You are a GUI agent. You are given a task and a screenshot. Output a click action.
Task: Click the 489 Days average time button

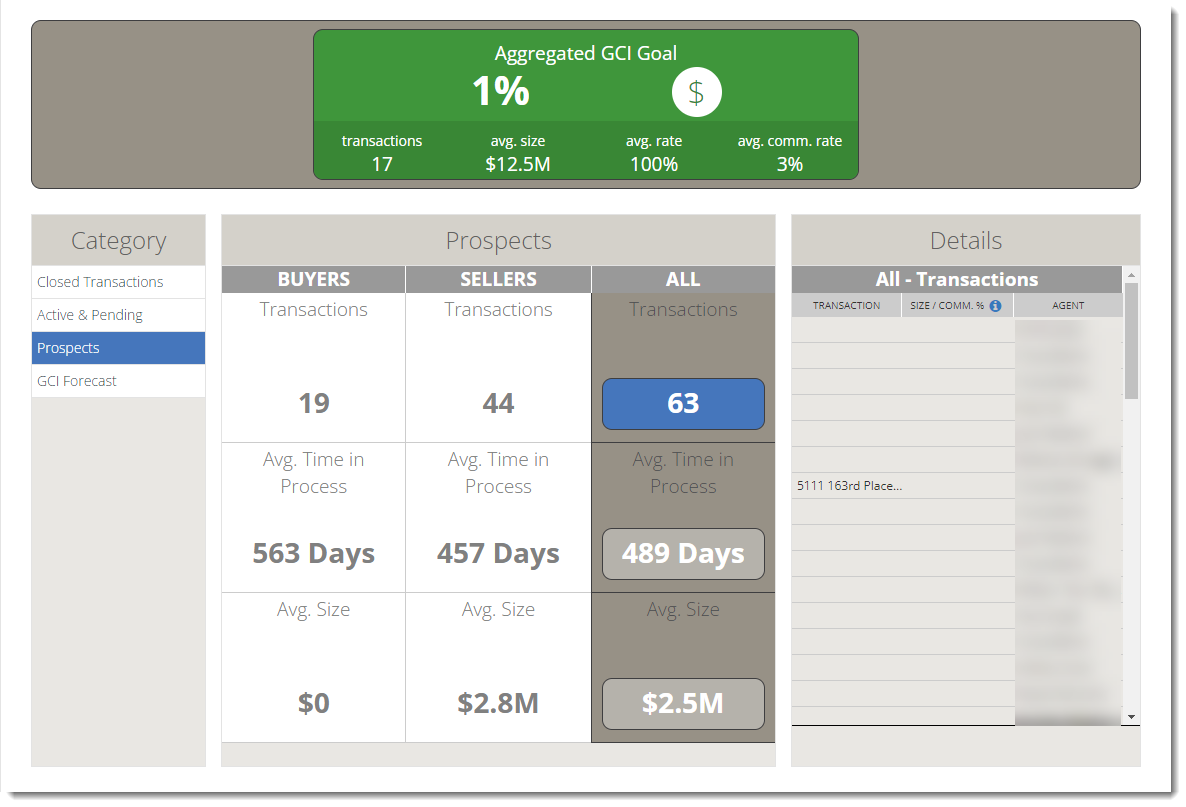(683, 554)
